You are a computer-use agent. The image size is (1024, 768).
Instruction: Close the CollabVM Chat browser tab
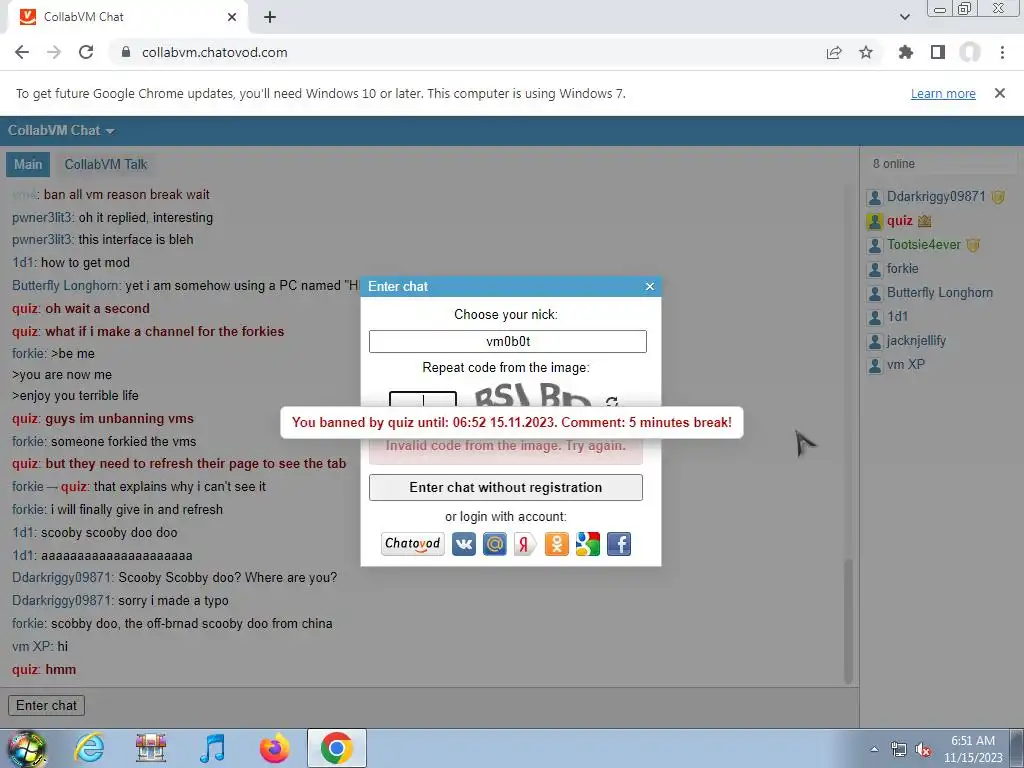click(x=232, y=17)
